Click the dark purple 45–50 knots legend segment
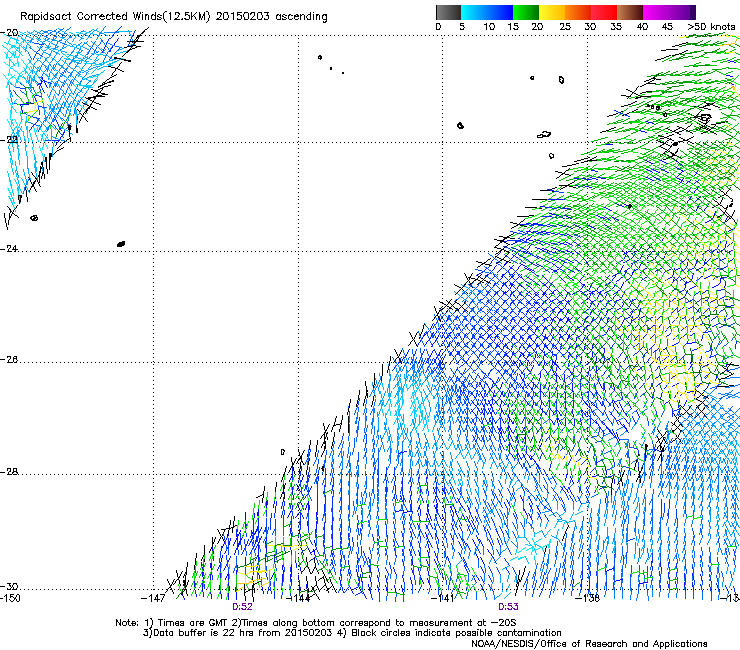Viewport: 740px width, 650px height. tap(682, 12)
